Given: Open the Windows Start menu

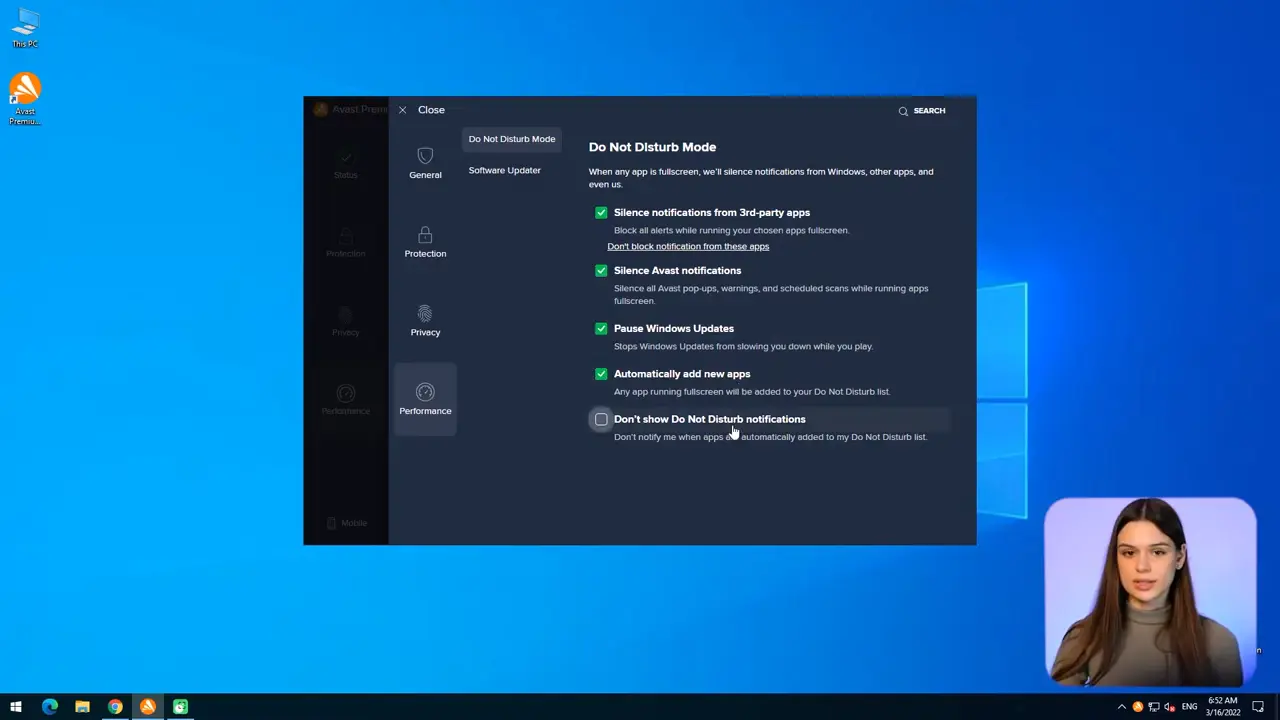Looking at the screenshot, I should (16, 707).
